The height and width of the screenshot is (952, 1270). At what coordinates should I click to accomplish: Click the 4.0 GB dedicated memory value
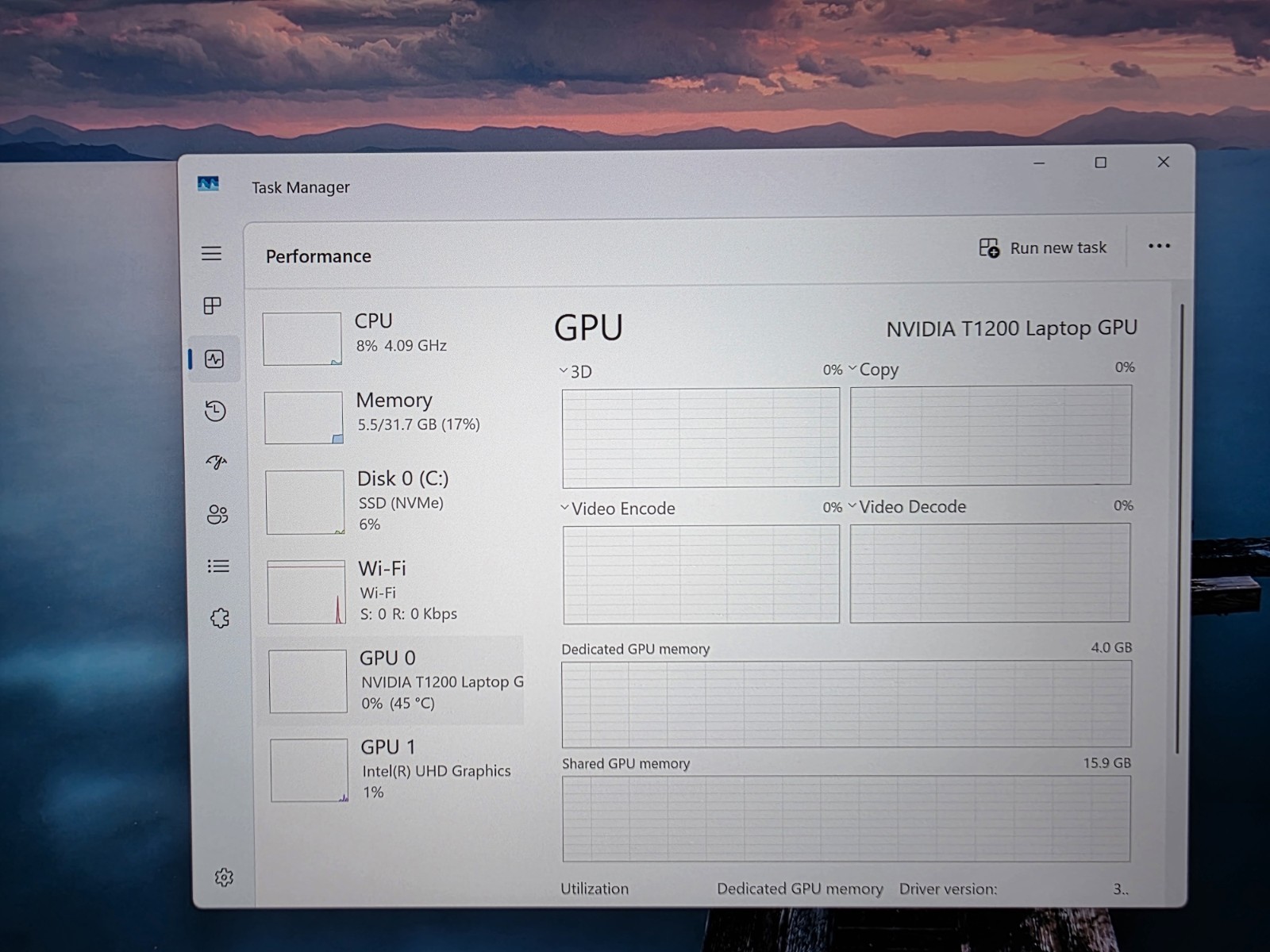point(1111,647)
